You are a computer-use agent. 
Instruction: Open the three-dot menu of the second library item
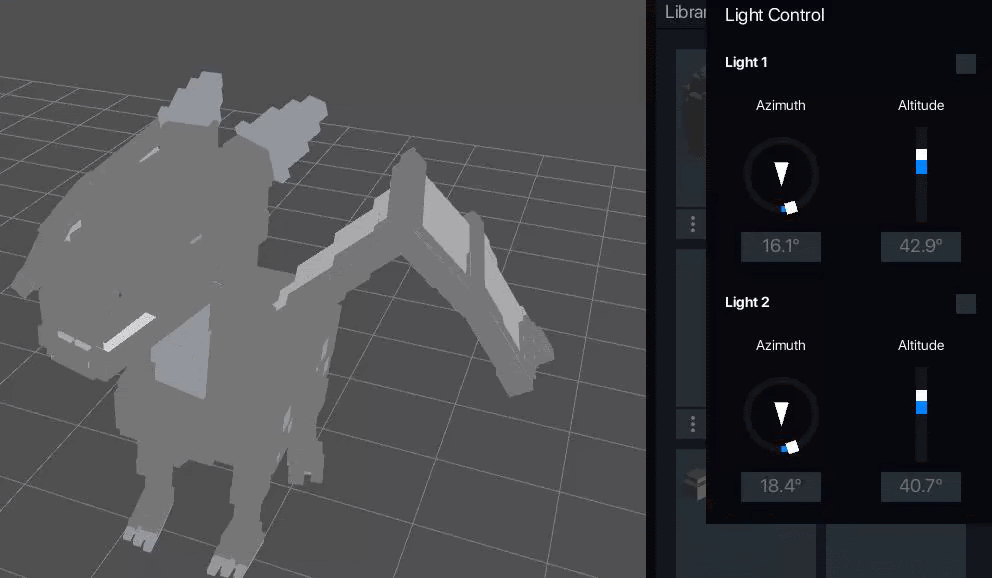(693, 424)
